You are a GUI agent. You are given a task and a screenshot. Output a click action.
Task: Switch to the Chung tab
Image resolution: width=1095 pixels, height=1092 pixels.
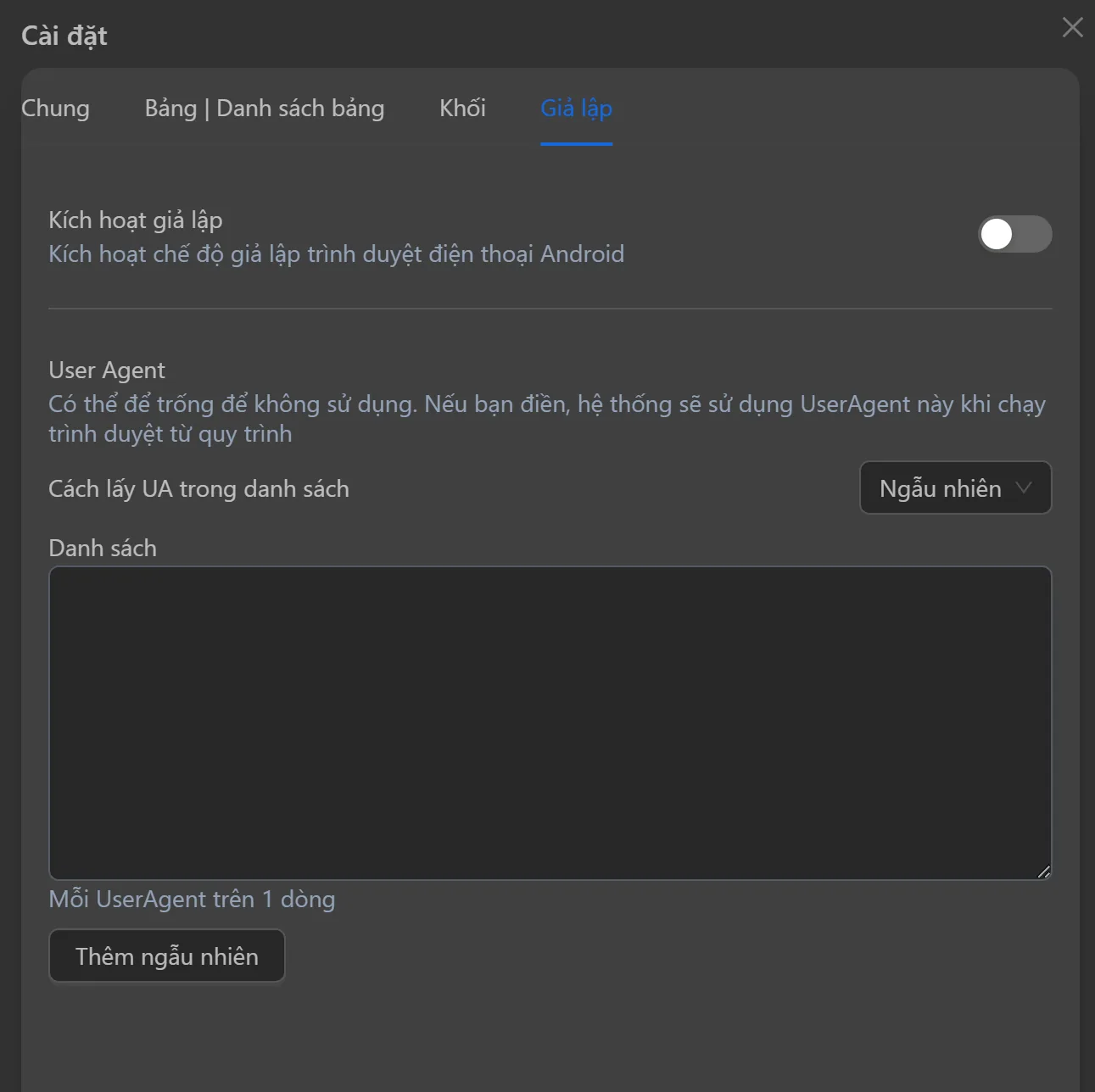pyautogui.click(x=55, y=108)
